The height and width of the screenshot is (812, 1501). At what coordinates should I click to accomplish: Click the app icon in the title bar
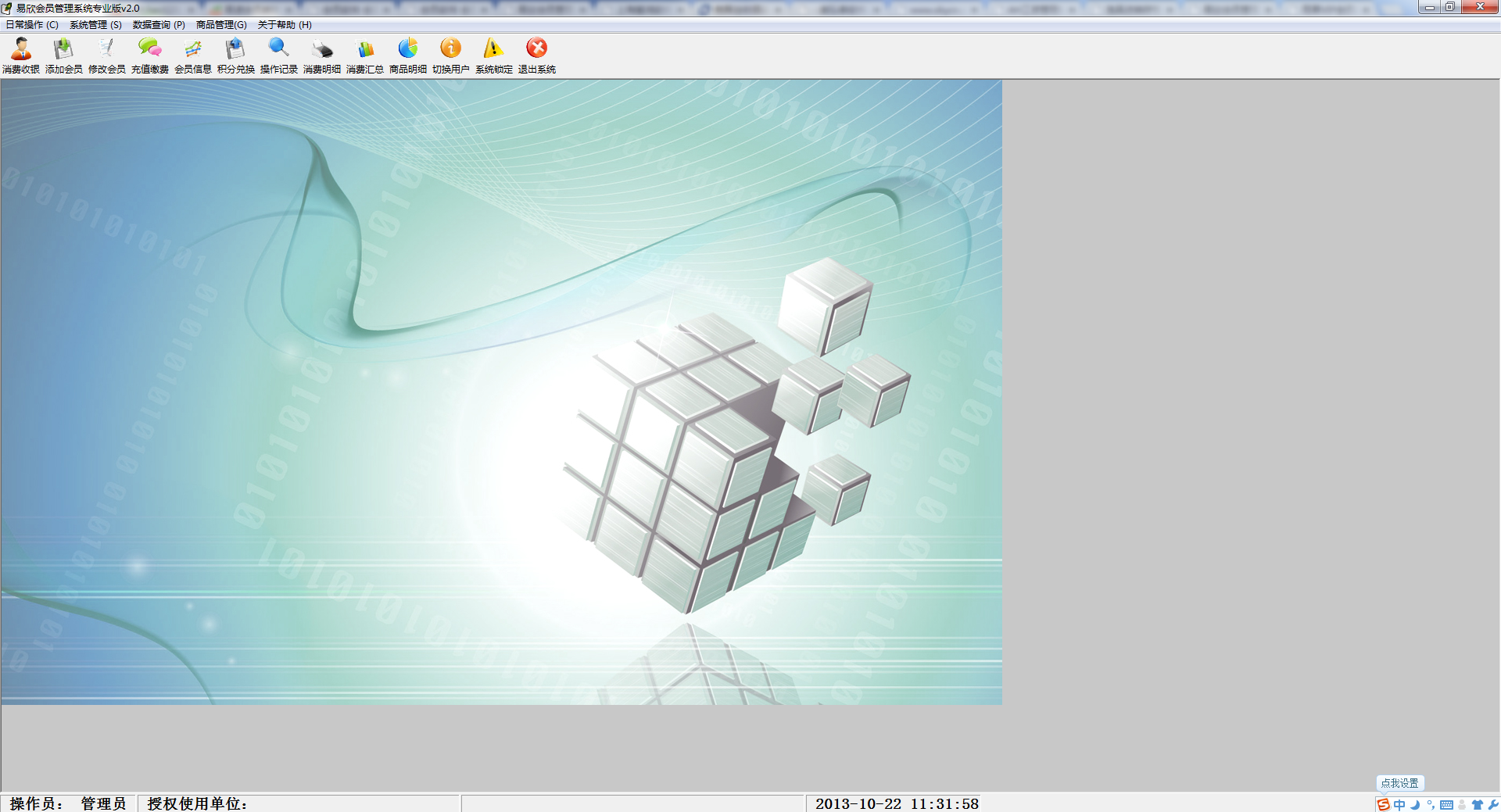(7, 8)
